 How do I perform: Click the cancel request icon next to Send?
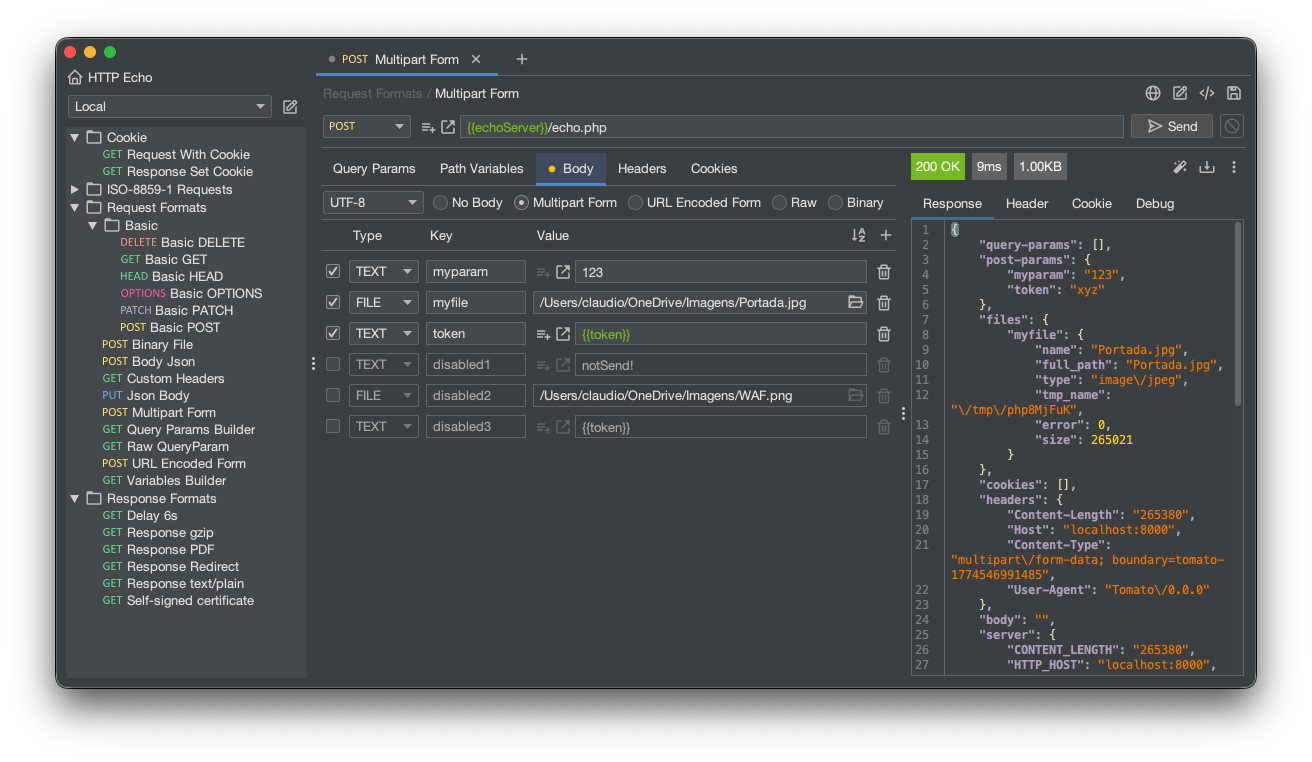[1232, 126]
